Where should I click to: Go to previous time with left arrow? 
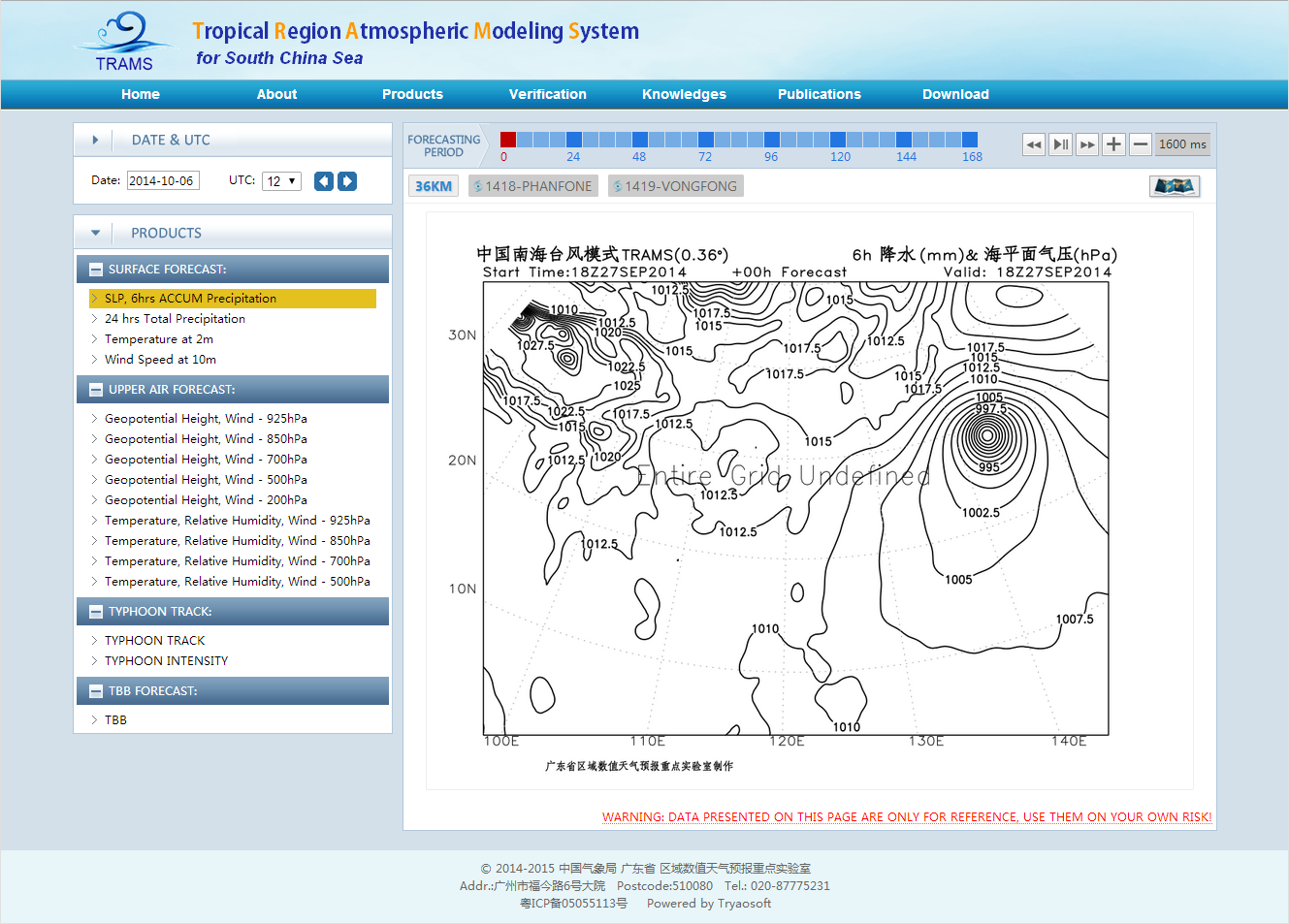[324, 181]
